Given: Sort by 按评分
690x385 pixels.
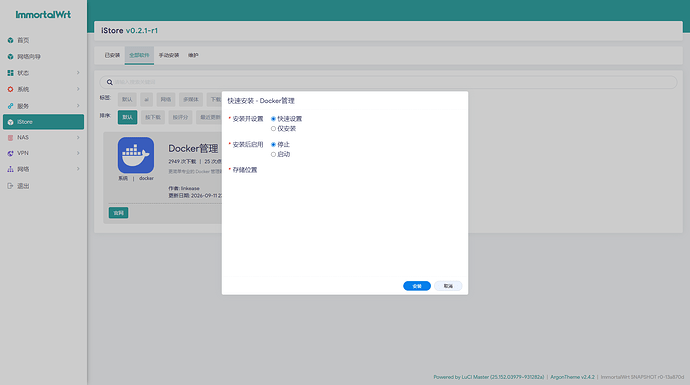Looking at the screenshot, I should point(180,117).
